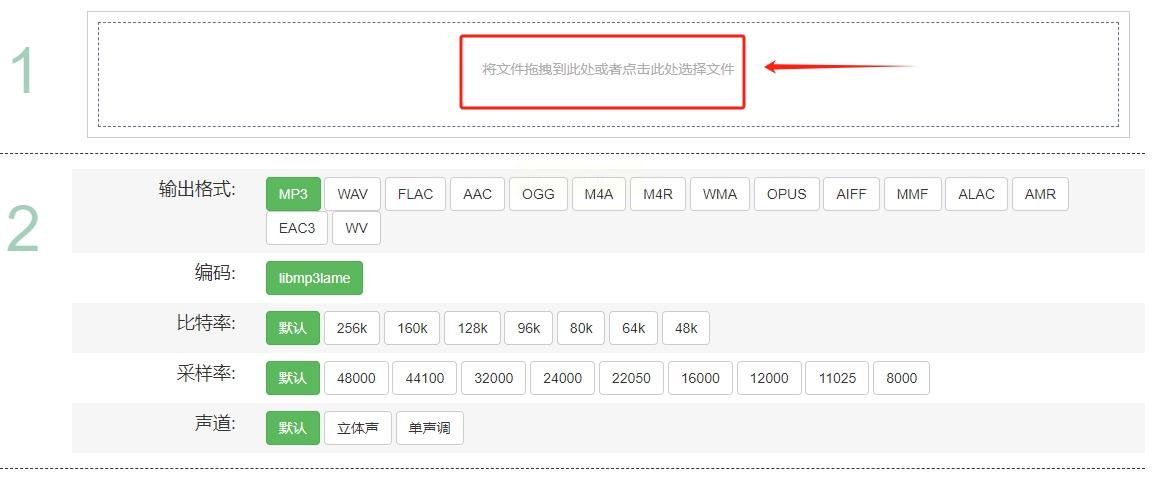The width and height of the screenshot is (1156, 478).
Task: Select FLAC output format
Action: click(415, 194)
